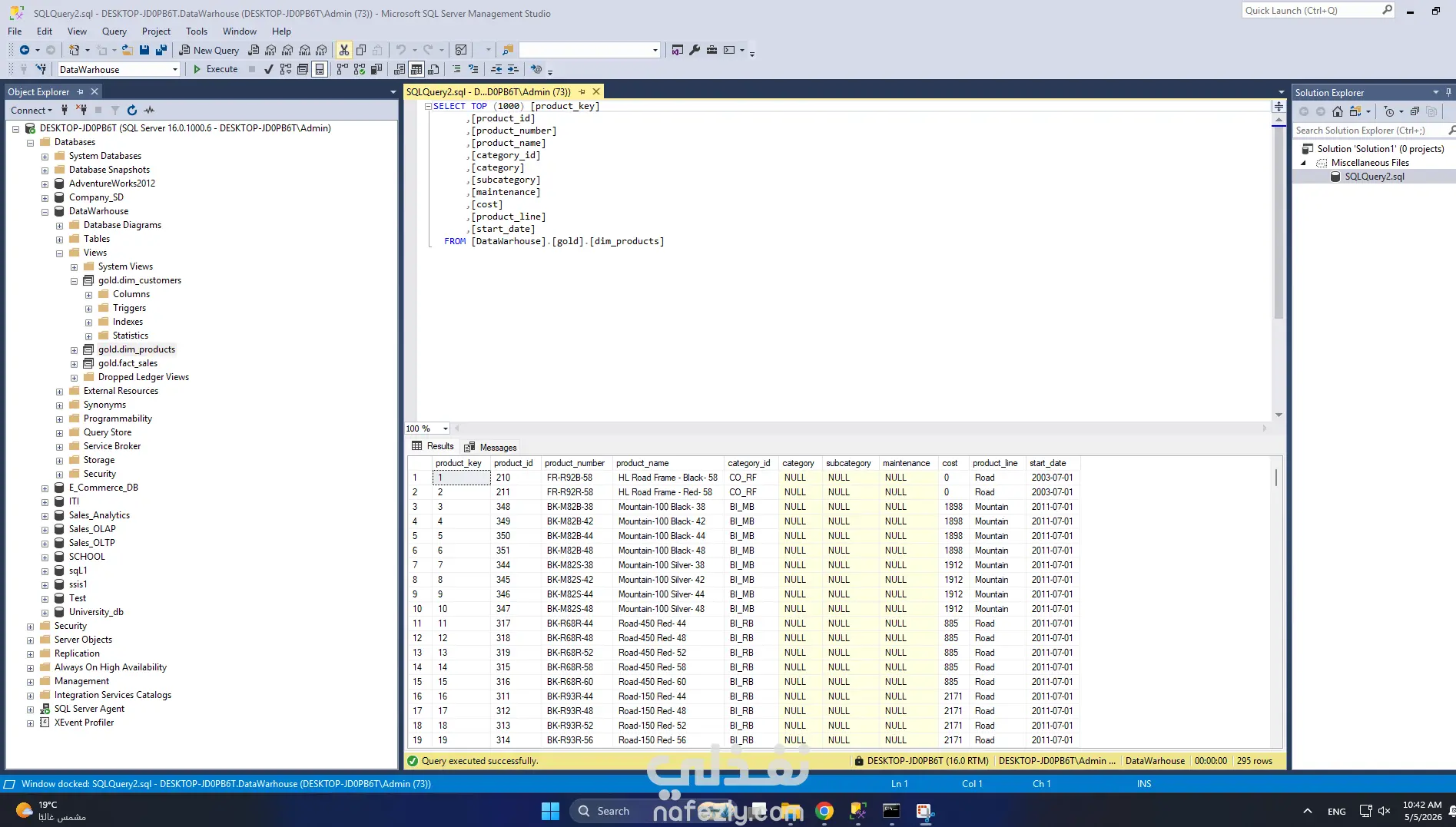Open a new DMX query
The width and height of the screenshot is (1456, 827).
click(x=287, y=50)
